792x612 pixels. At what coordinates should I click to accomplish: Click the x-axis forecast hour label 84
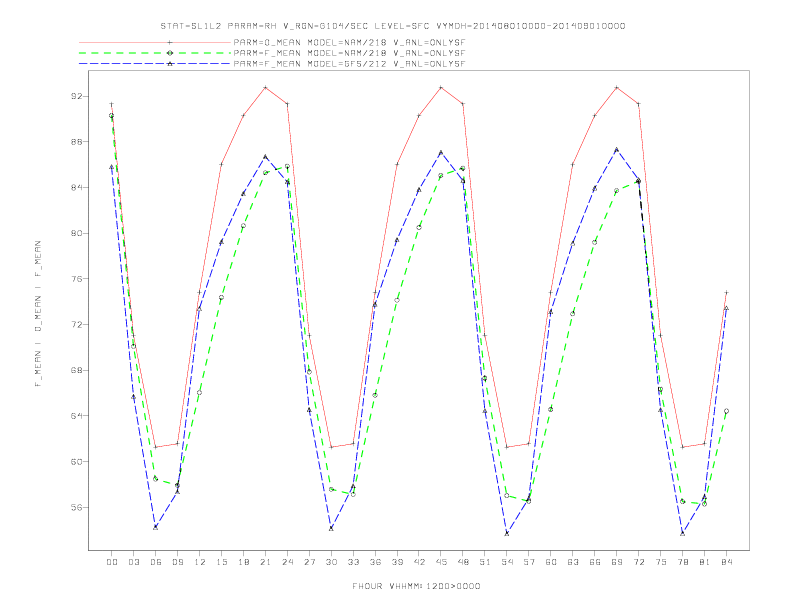tap(727, 562)
